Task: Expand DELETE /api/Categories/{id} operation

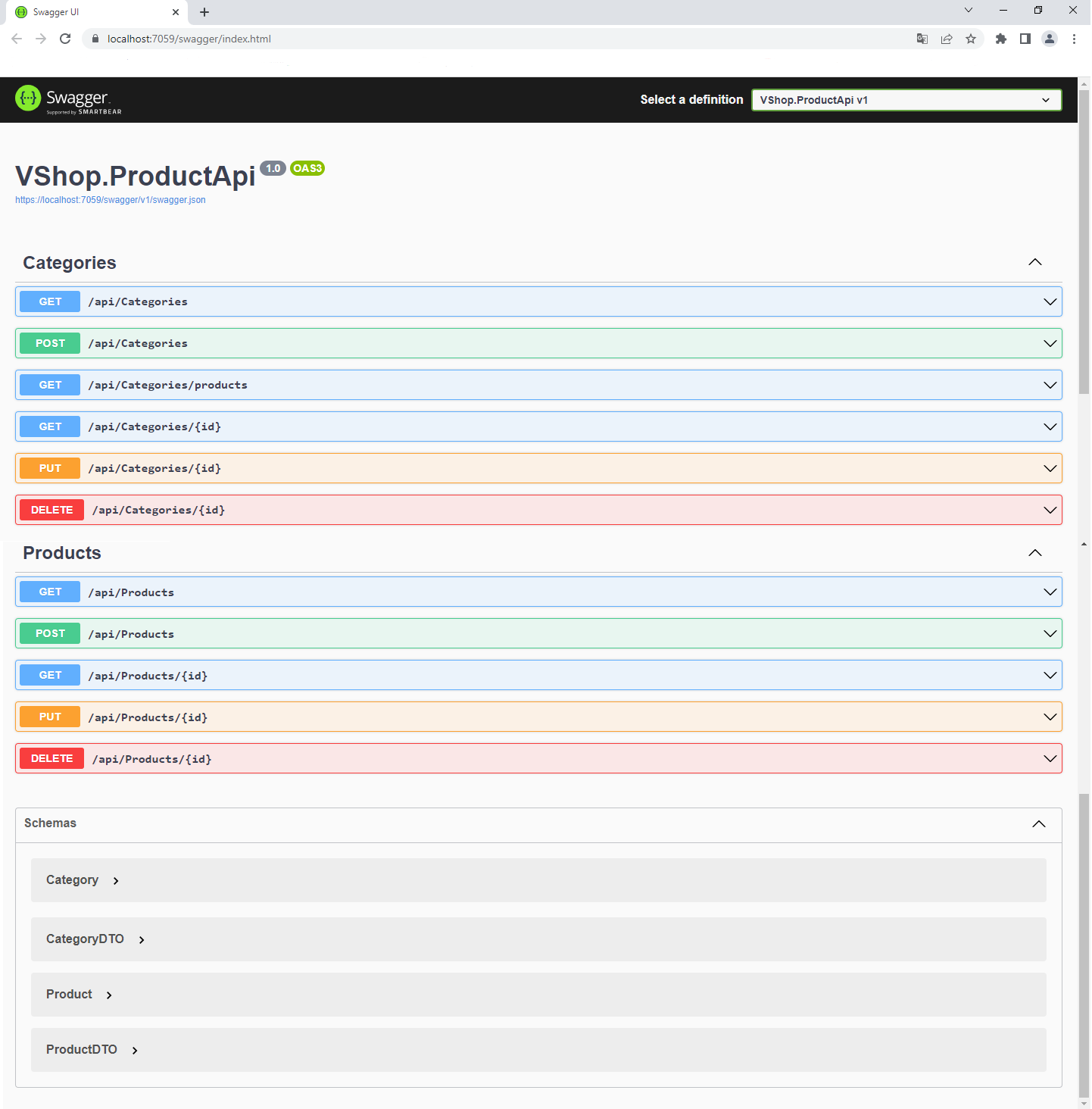Action: [x=538, y=510]
